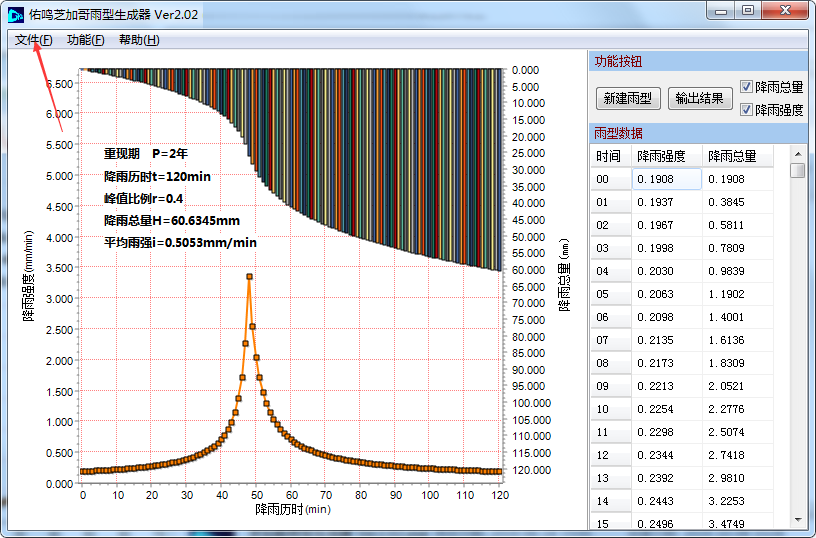This screenshot has height=538, width=816.
Task: Click the table scrollbar down arrow
Action: coord(797,520)
